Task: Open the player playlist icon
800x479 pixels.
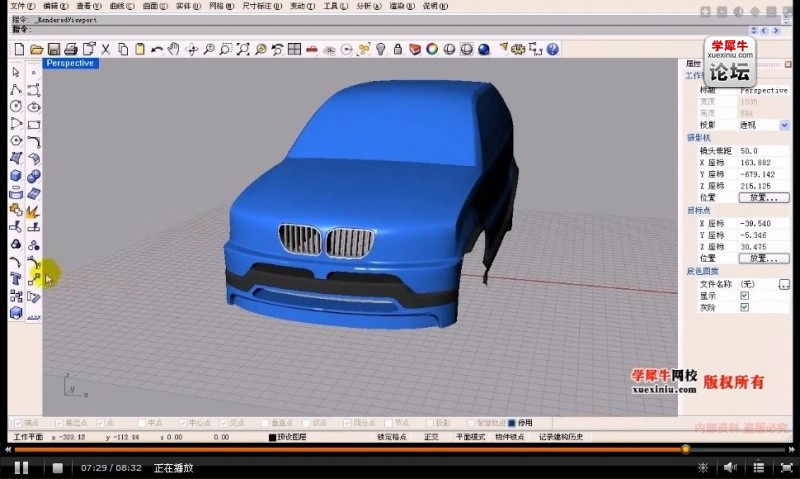Action: (759, 467)
